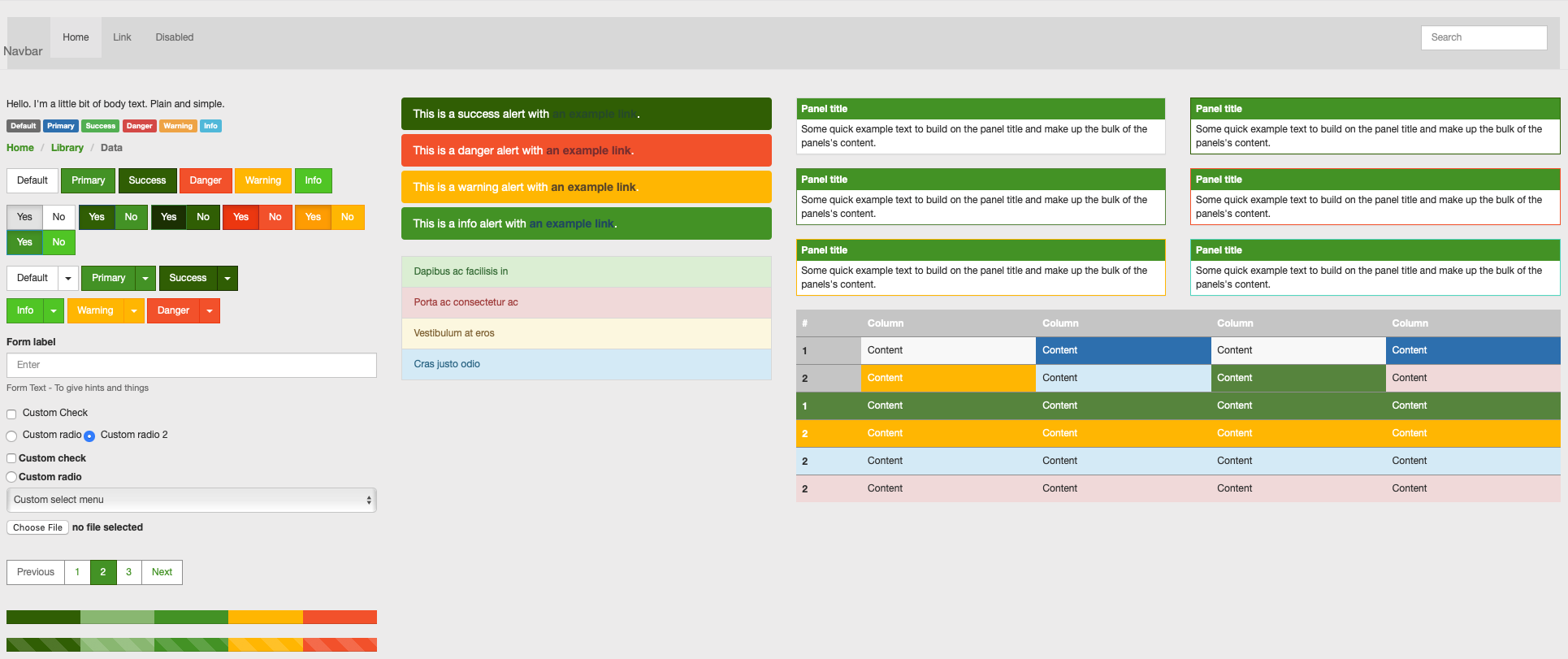Open the Default split button dropdown caret
Viewport: 1568px width, 659px height.
click(x=68, y=278)
